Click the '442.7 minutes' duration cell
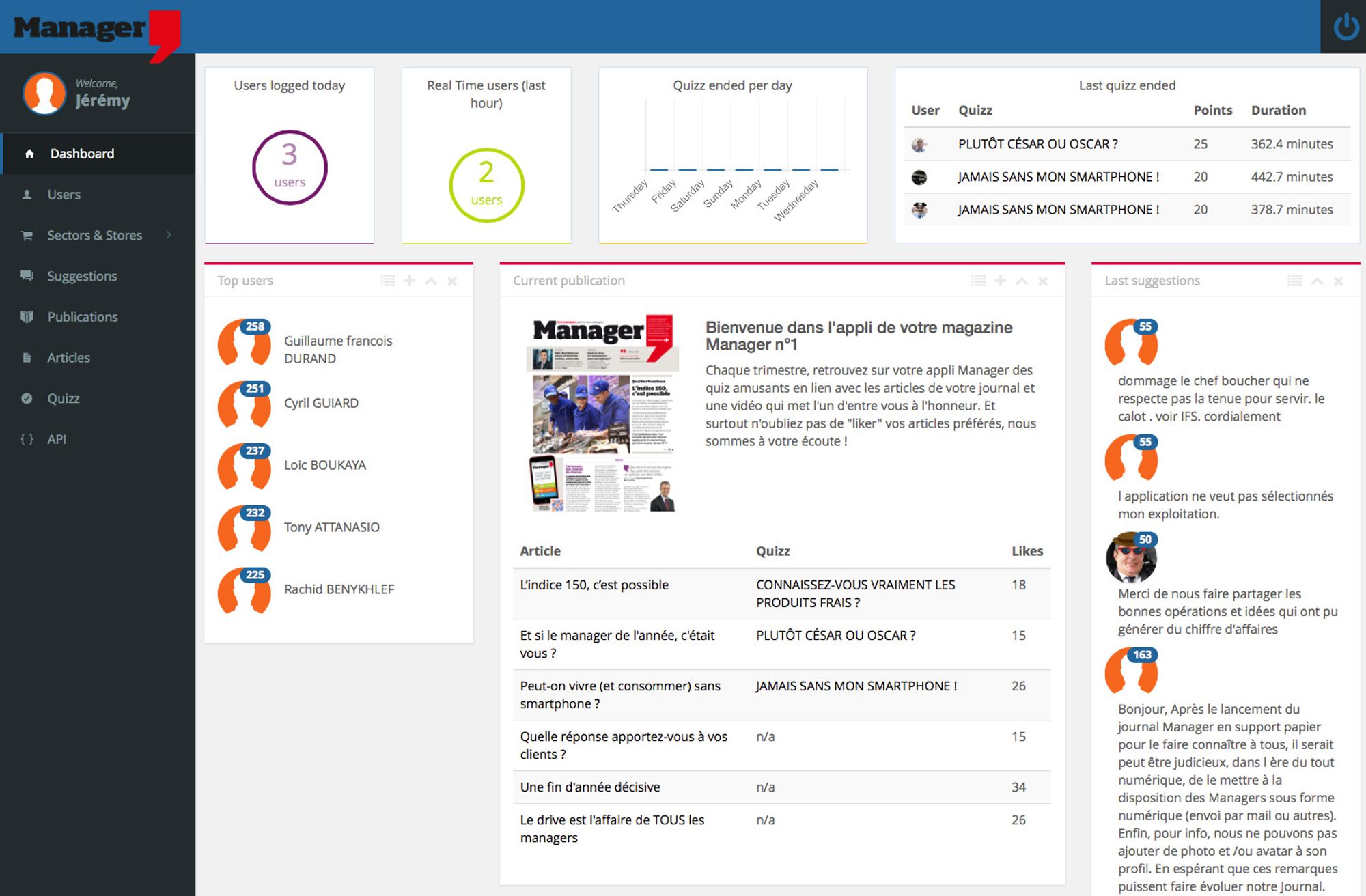The image size is (1366, 896). tap(1292, 177)
